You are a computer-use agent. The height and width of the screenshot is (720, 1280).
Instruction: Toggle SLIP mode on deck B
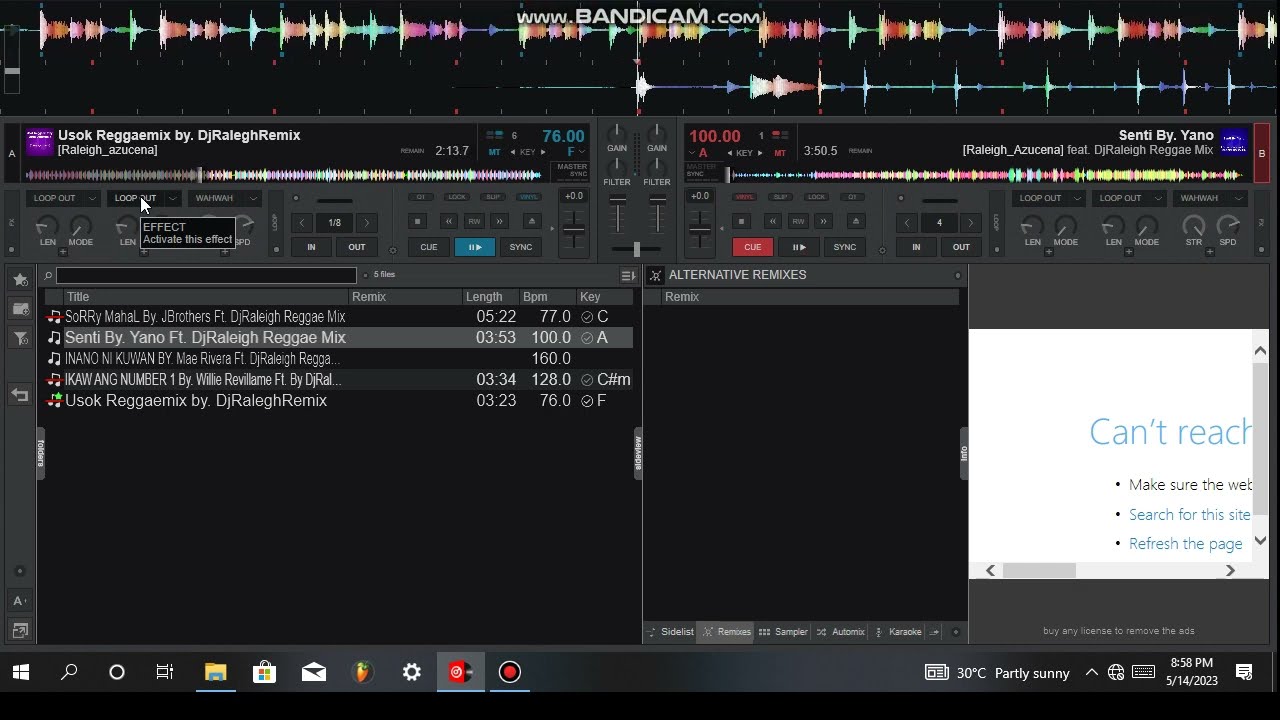[781, 197]
